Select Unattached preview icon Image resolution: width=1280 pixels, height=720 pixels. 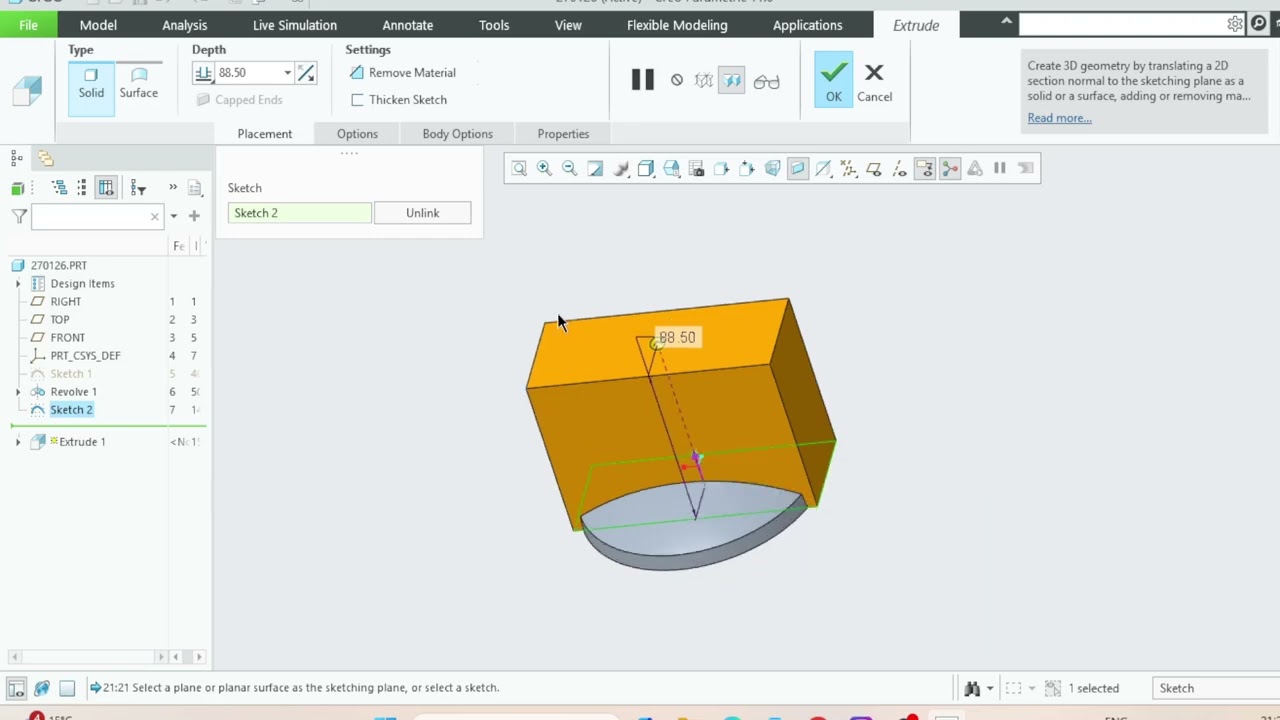[704, 81]
